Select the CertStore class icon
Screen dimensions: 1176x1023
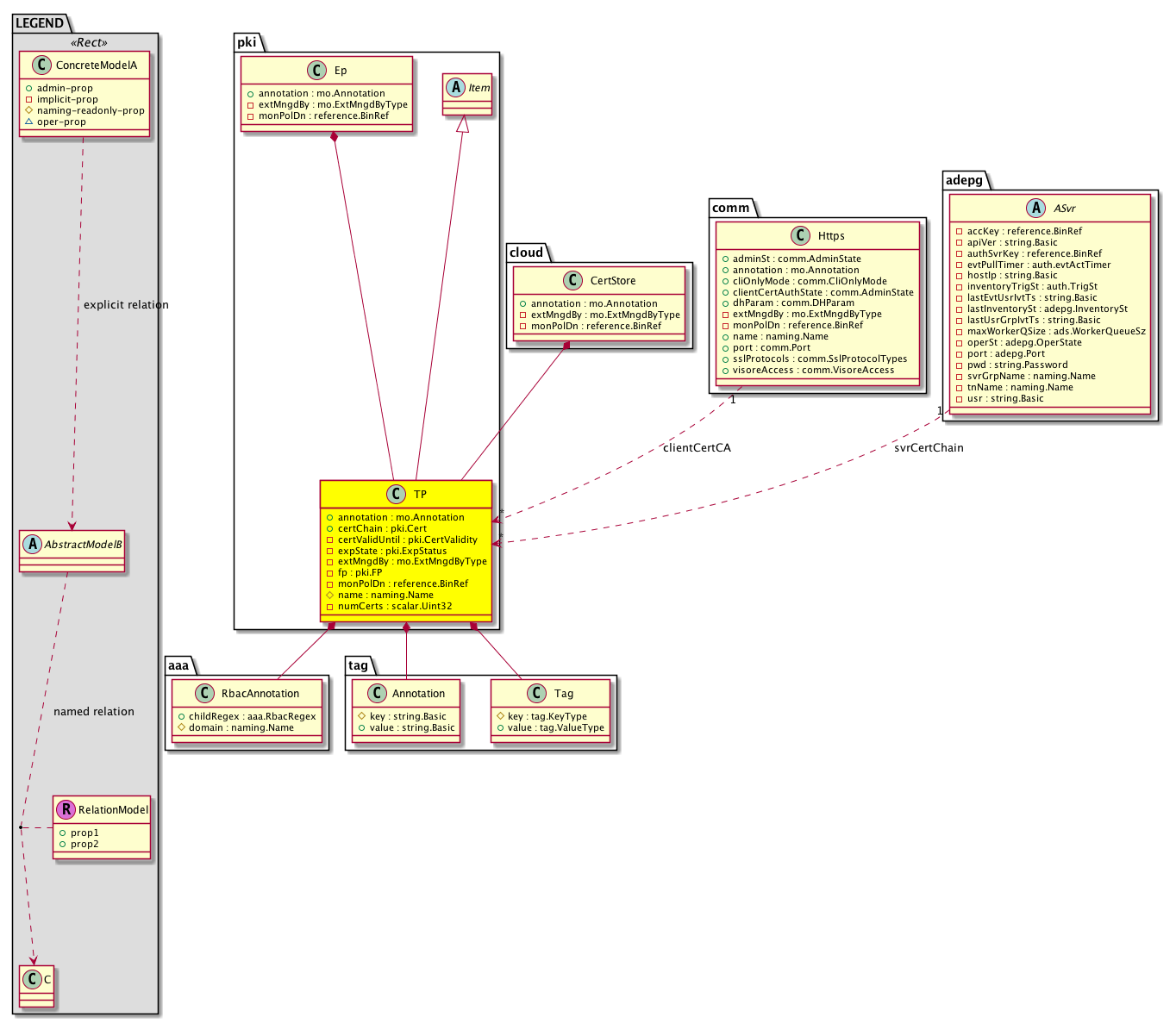[572, 281]
